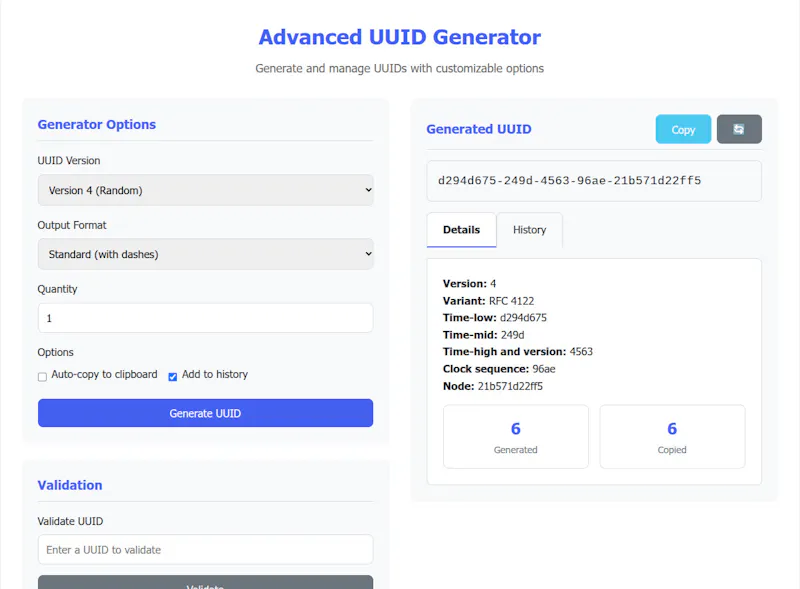The image size is (800, 589).
Task: Open the UUID Version dropdown
Action: coord(206,190)
